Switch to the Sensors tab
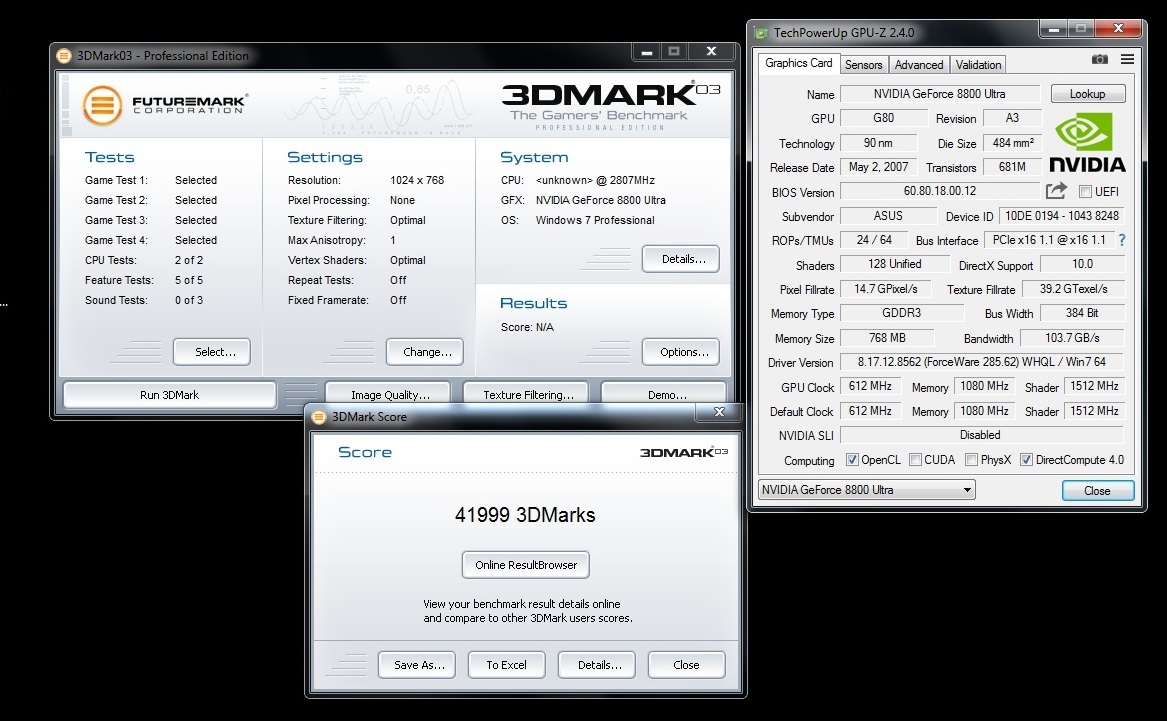The width and height of the screenshot is (1167, 721). click(864, 64)
